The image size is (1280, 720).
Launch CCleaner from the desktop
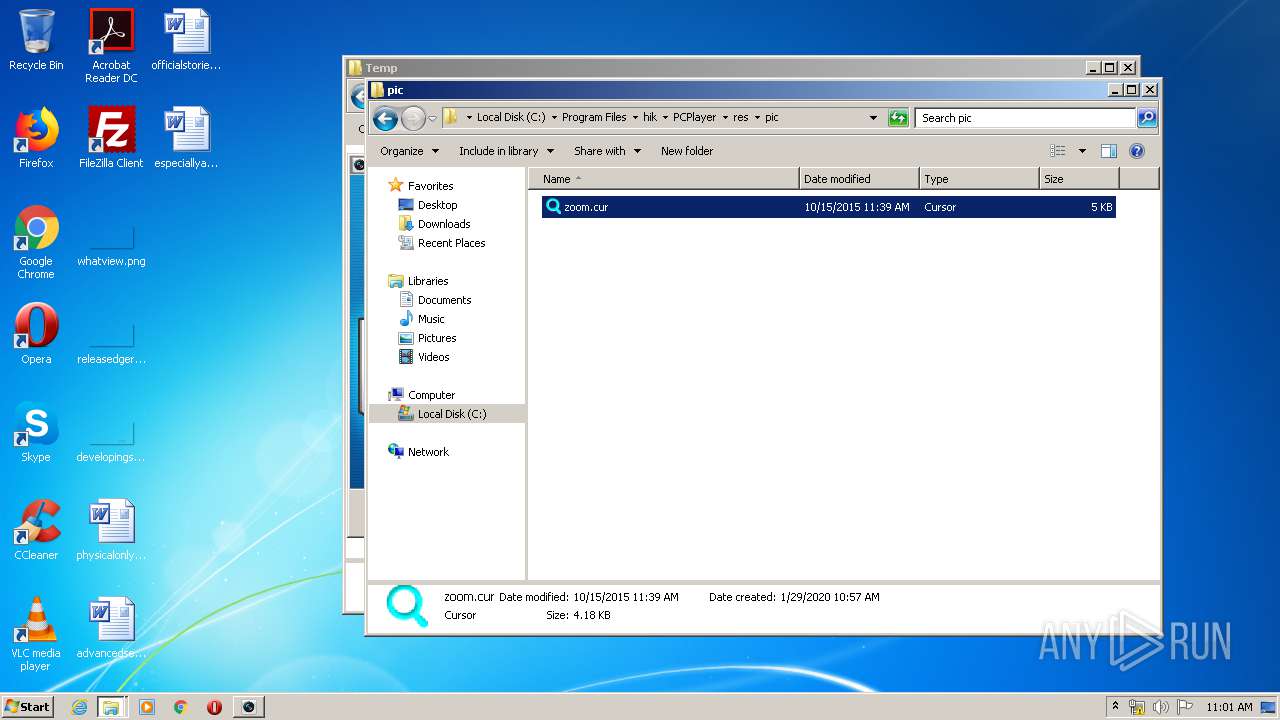pos(36,530)
